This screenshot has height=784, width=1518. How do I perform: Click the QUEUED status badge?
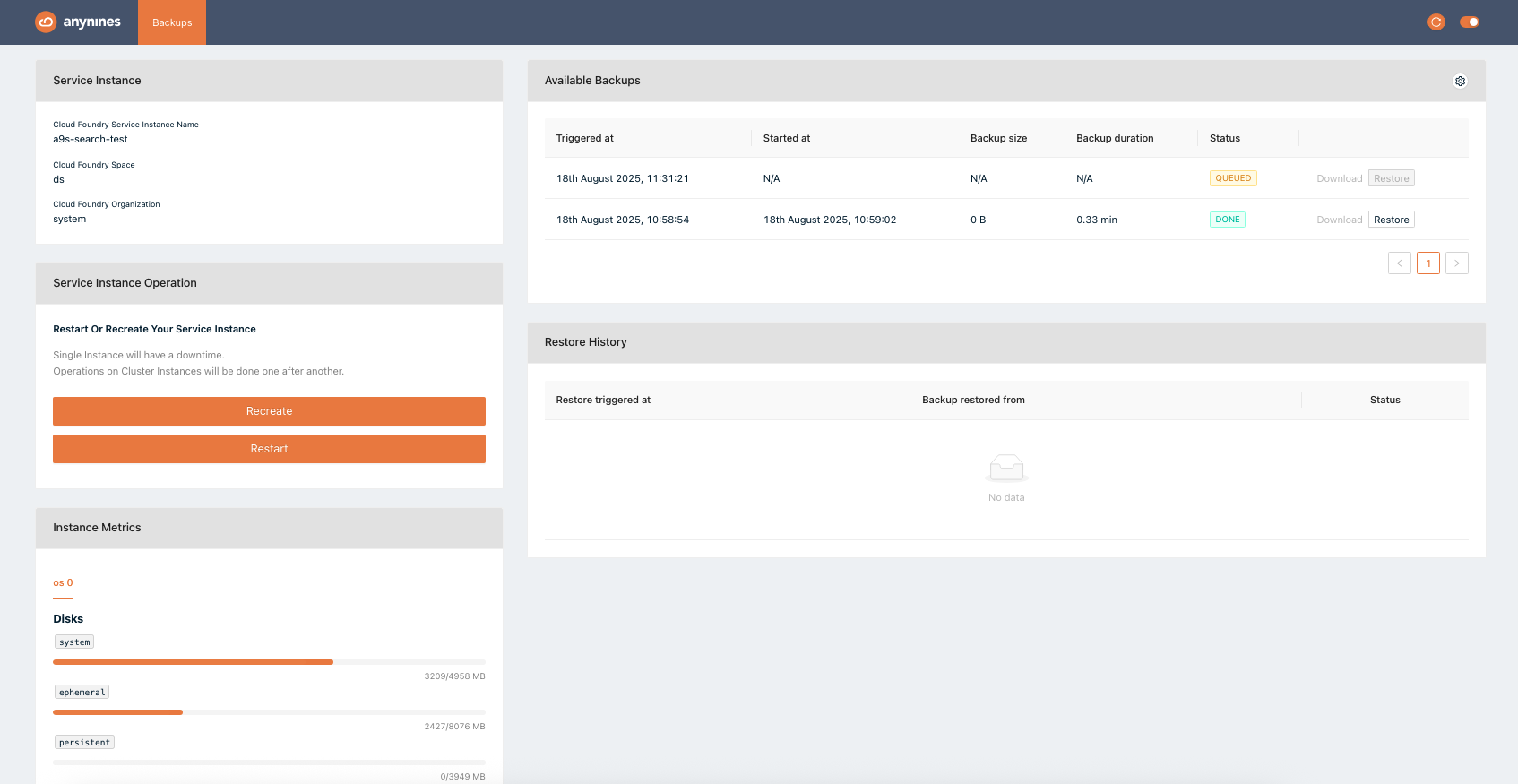pyautogui.click(x=1233, y=178)
